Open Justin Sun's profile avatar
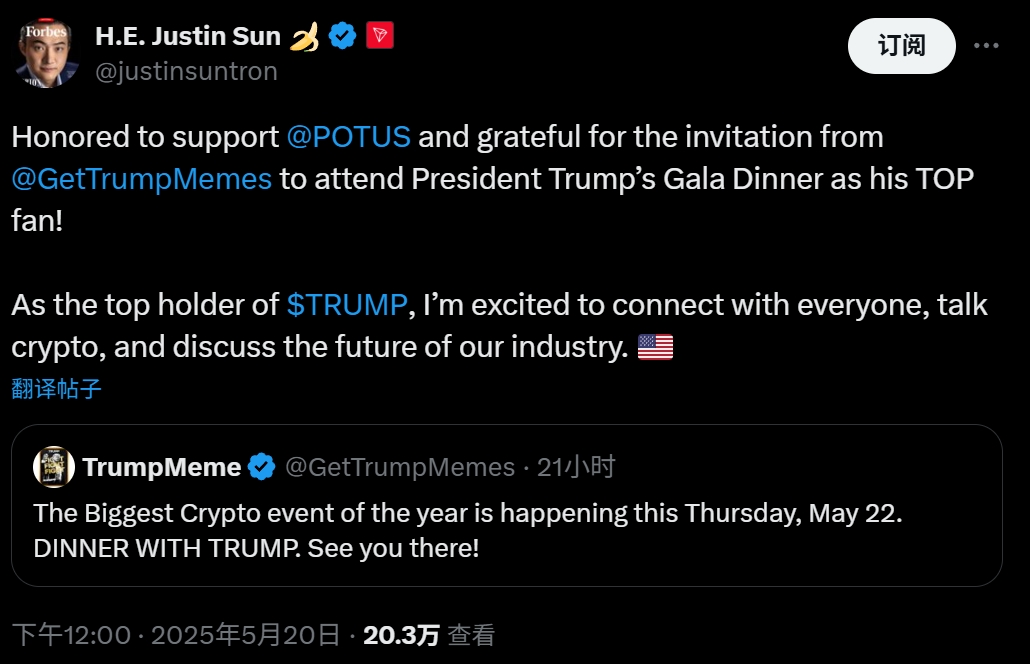The width and height of the screenshot is (1030, 664). click(47, 52)
